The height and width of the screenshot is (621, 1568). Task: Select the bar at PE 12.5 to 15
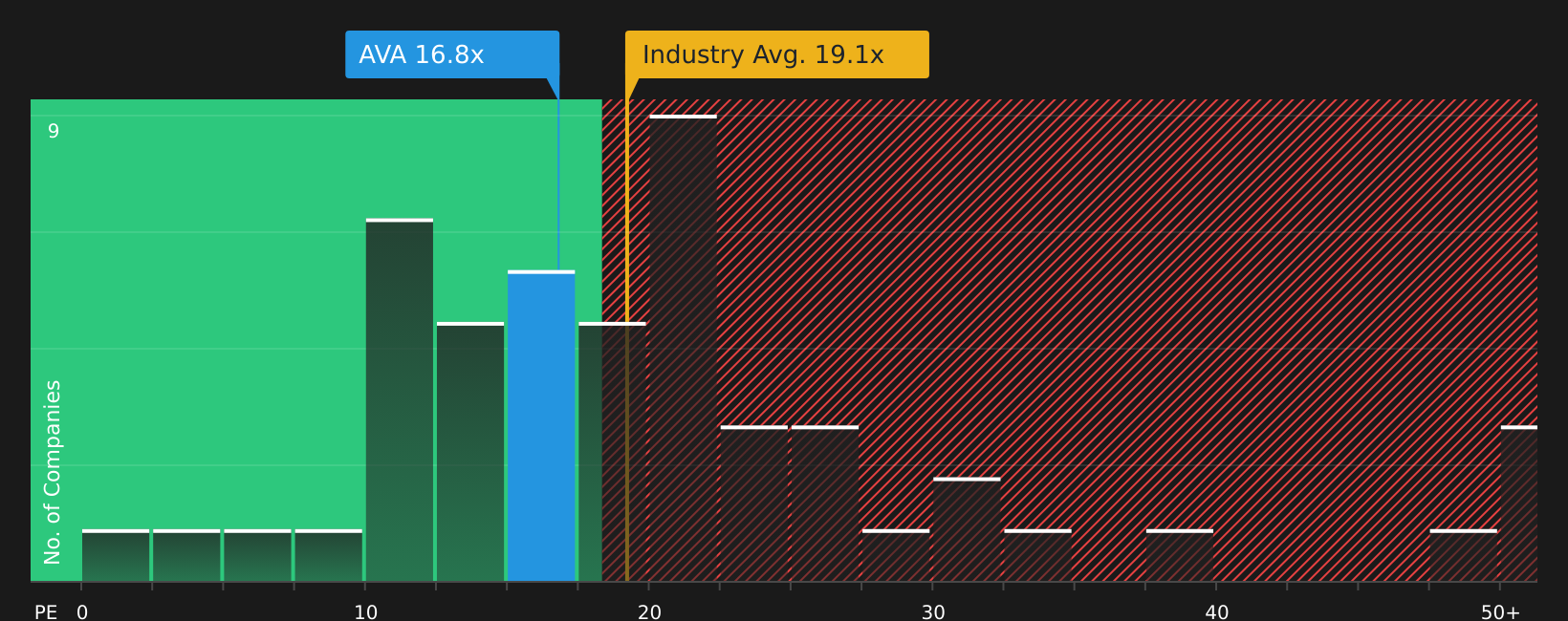470,452
